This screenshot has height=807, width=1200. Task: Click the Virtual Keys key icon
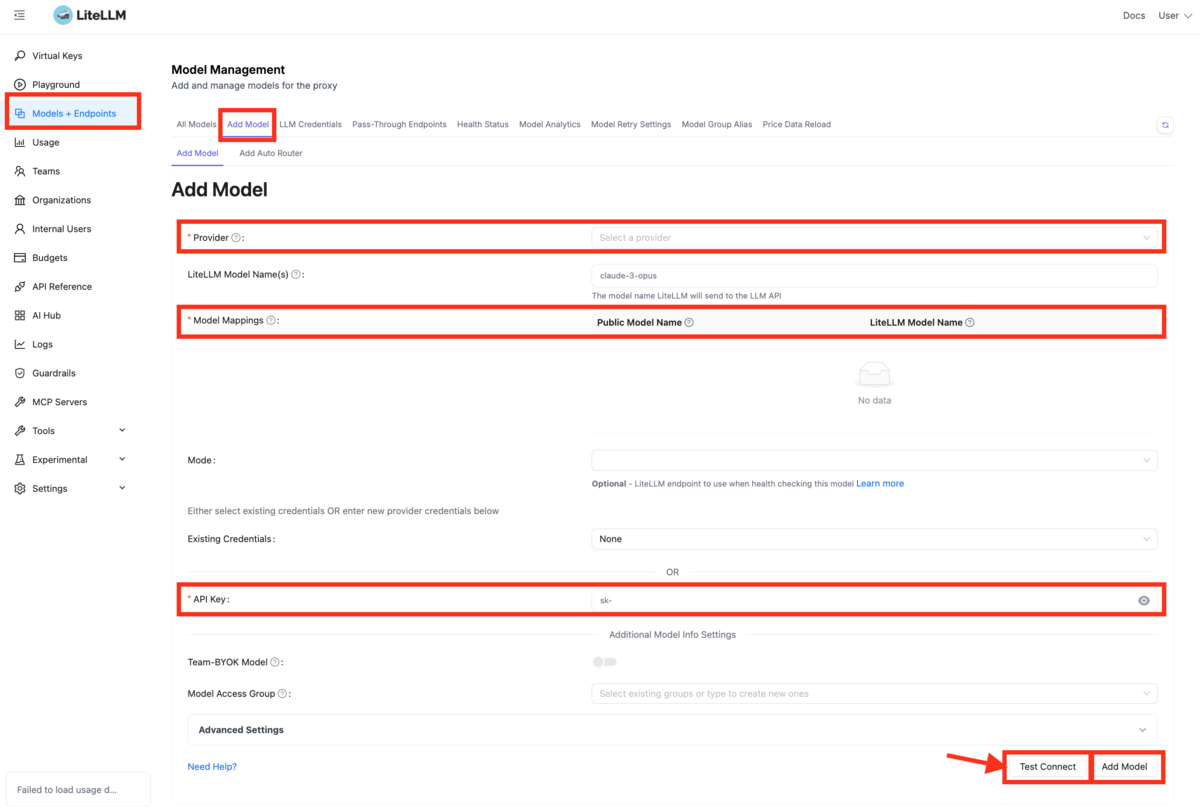click(x=20, y=56)
